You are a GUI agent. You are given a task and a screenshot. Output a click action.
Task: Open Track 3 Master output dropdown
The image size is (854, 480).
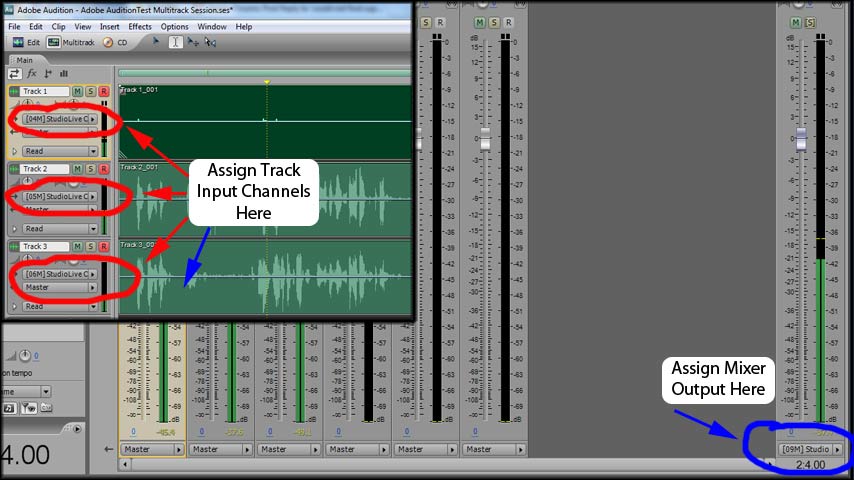click(x=60, y=287)
